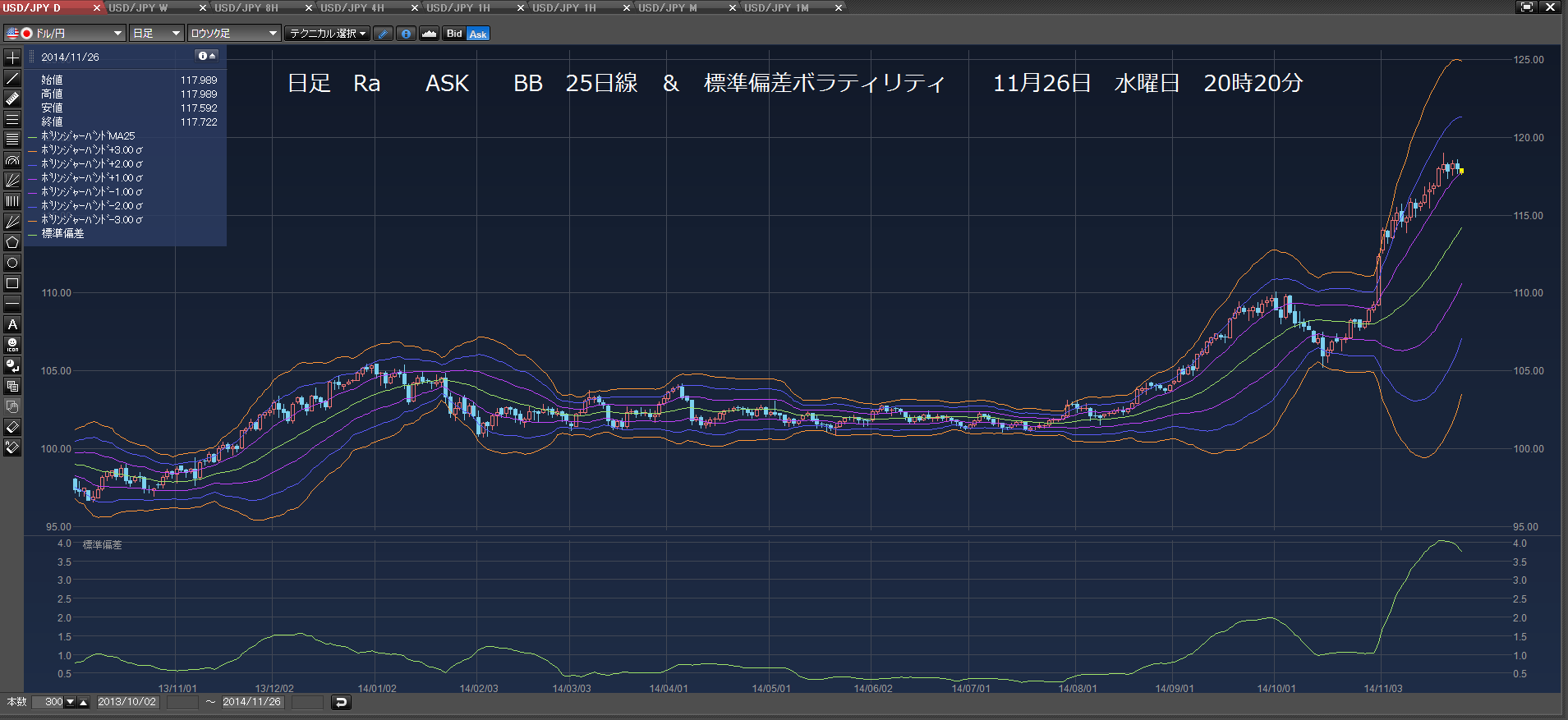Click the end date field 2014/11/26

(252, 702)
